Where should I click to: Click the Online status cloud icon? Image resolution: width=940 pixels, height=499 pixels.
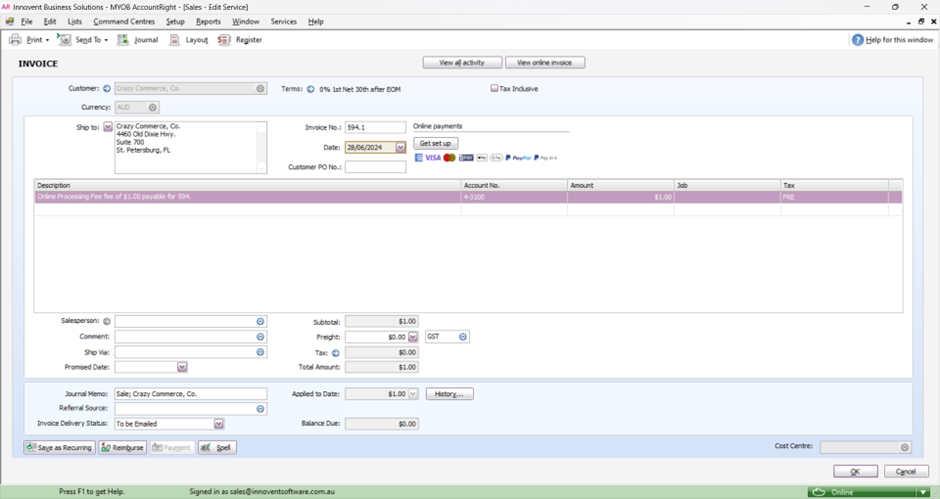819,492
